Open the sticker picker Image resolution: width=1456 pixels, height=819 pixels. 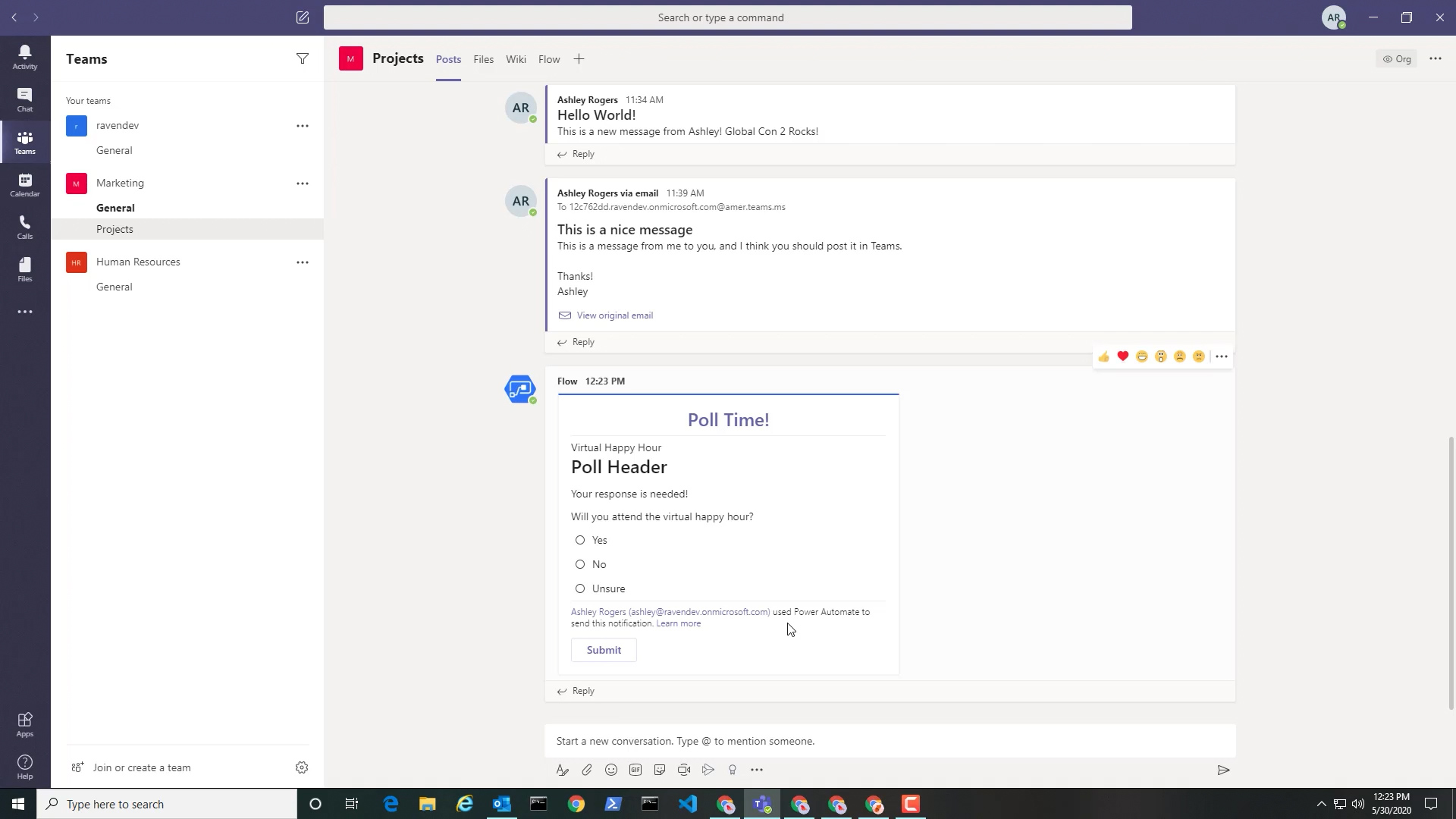pos(660,770)
